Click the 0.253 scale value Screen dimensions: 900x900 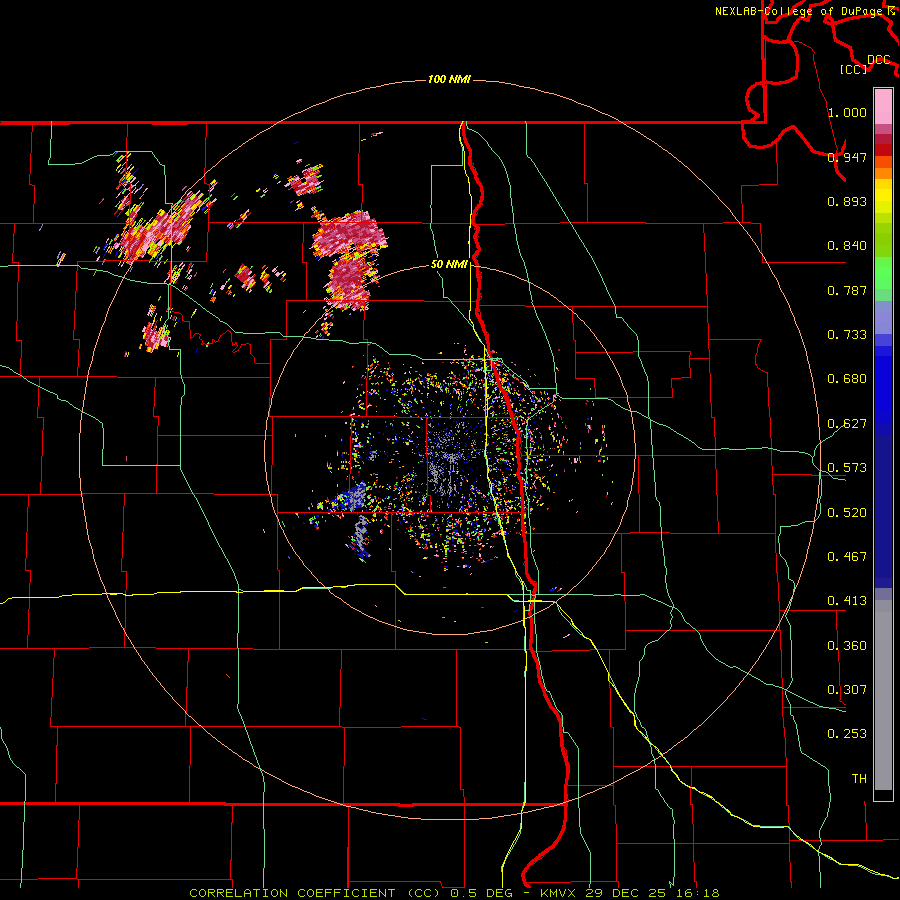[847, 734]
